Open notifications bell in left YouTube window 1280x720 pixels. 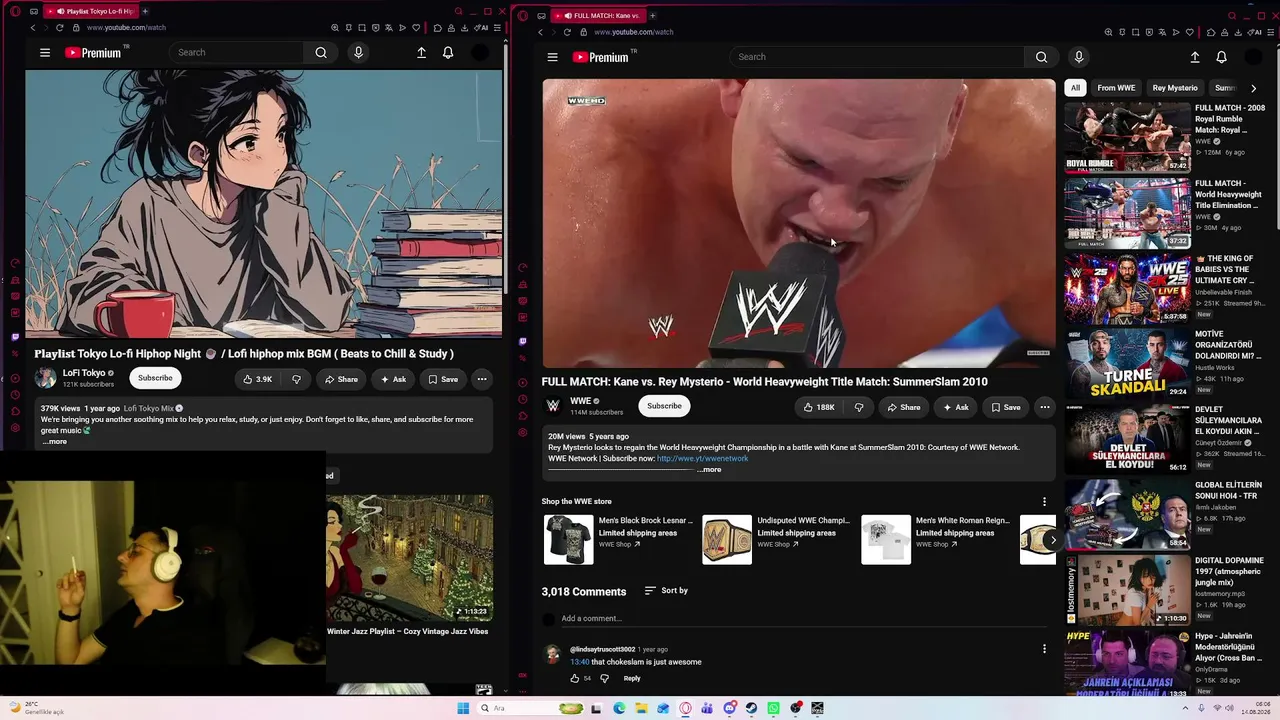point(448,53)
